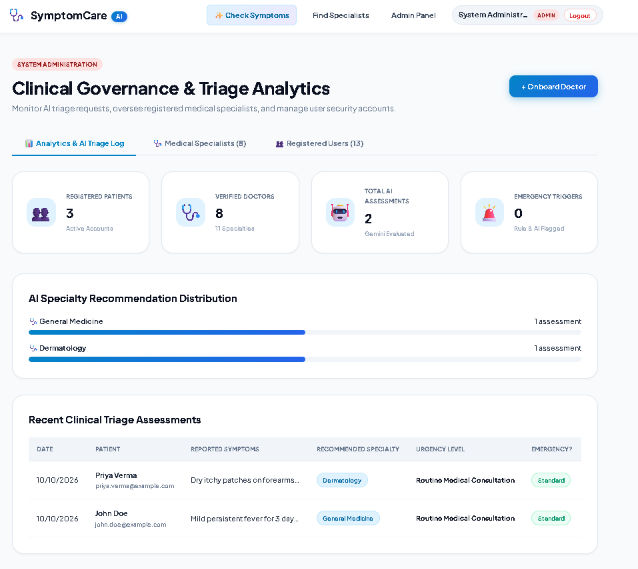Click the red ADMIN role badge
638x569 pixels.
coord(546,15)
